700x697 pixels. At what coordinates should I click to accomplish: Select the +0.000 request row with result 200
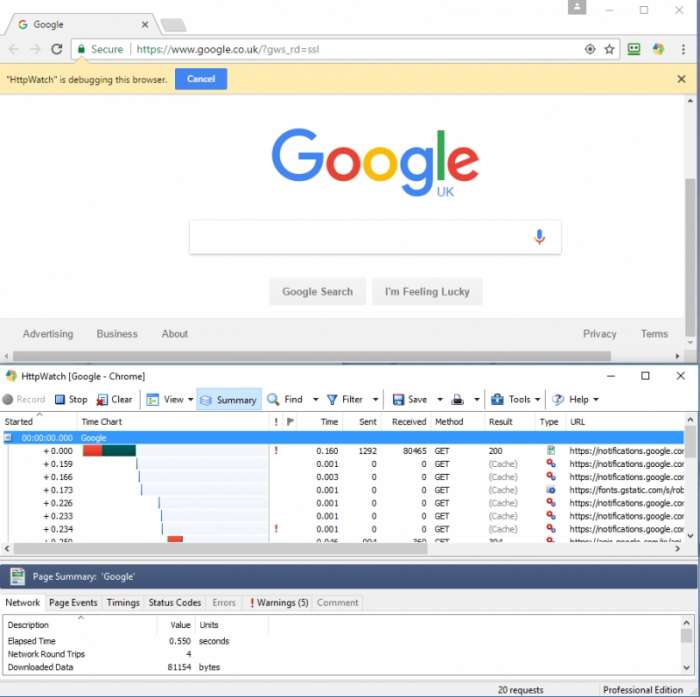[x=344, y=451]
